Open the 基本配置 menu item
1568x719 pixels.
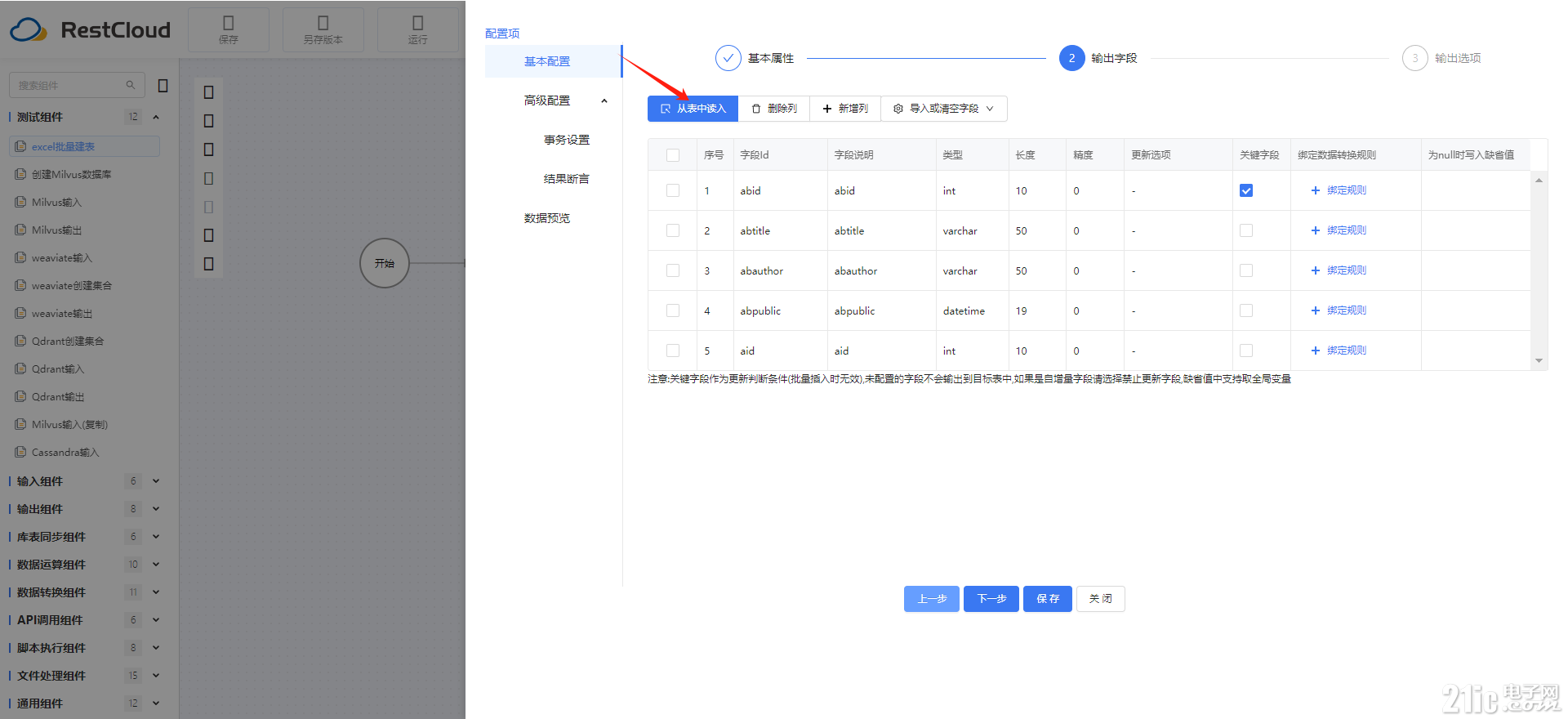pyautogui.click(x=553, y=61)
